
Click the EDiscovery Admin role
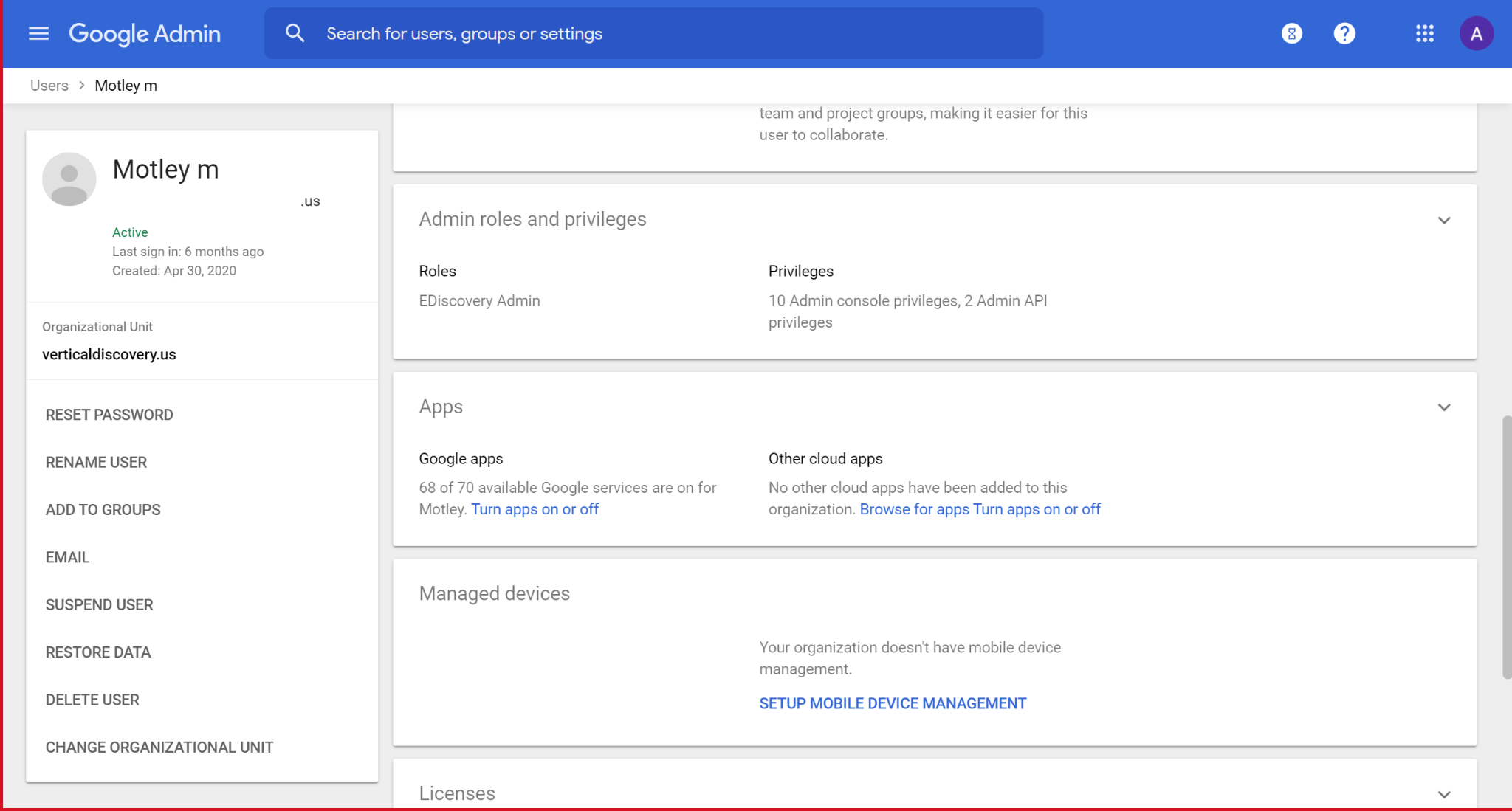[x=480, y=300]
